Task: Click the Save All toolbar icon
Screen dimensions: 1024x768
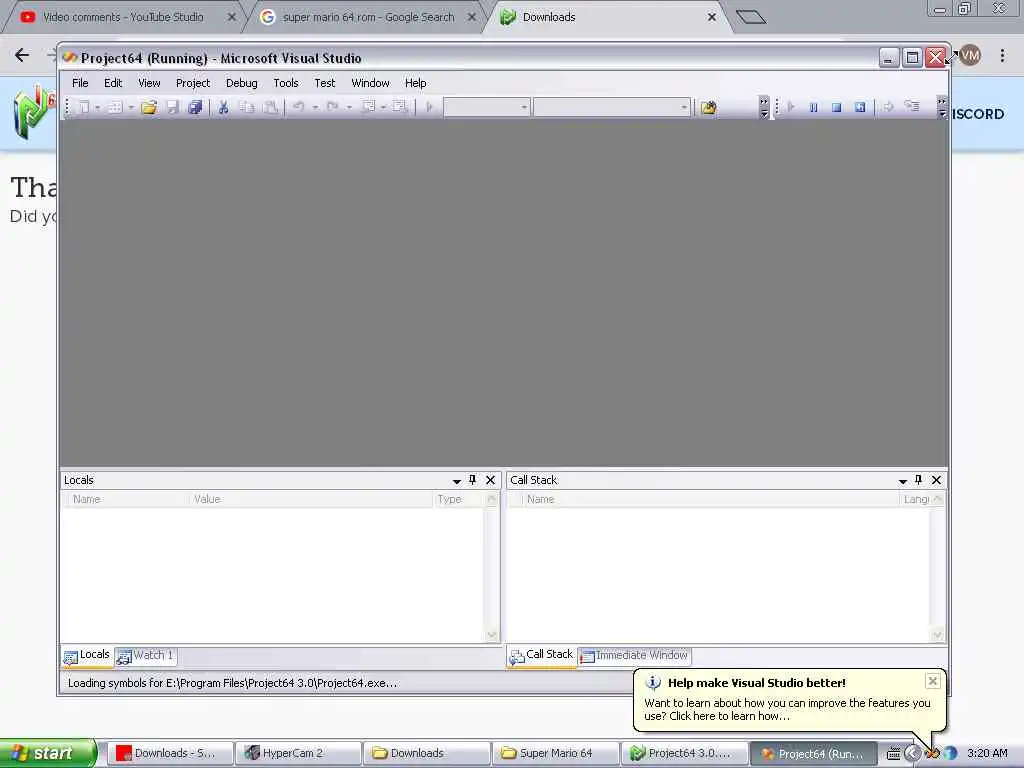Action: 195,107
